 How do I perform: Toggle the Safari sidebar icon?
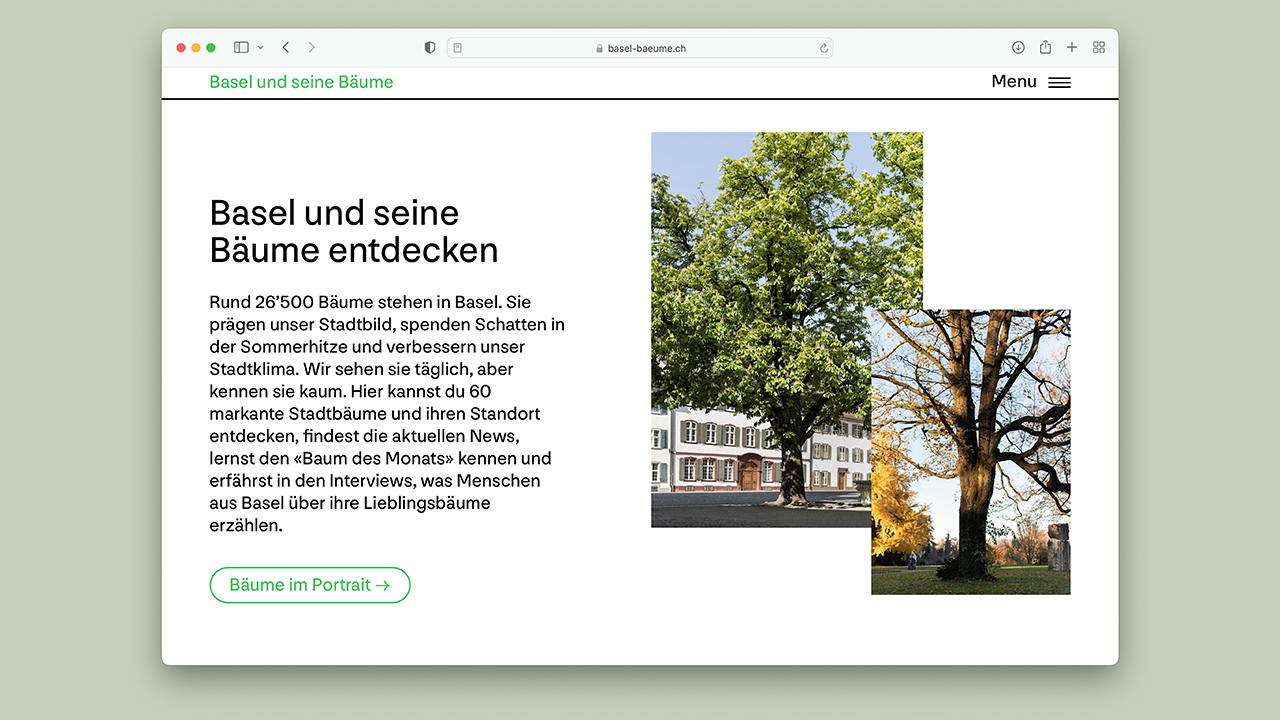[x=241, y=47]
